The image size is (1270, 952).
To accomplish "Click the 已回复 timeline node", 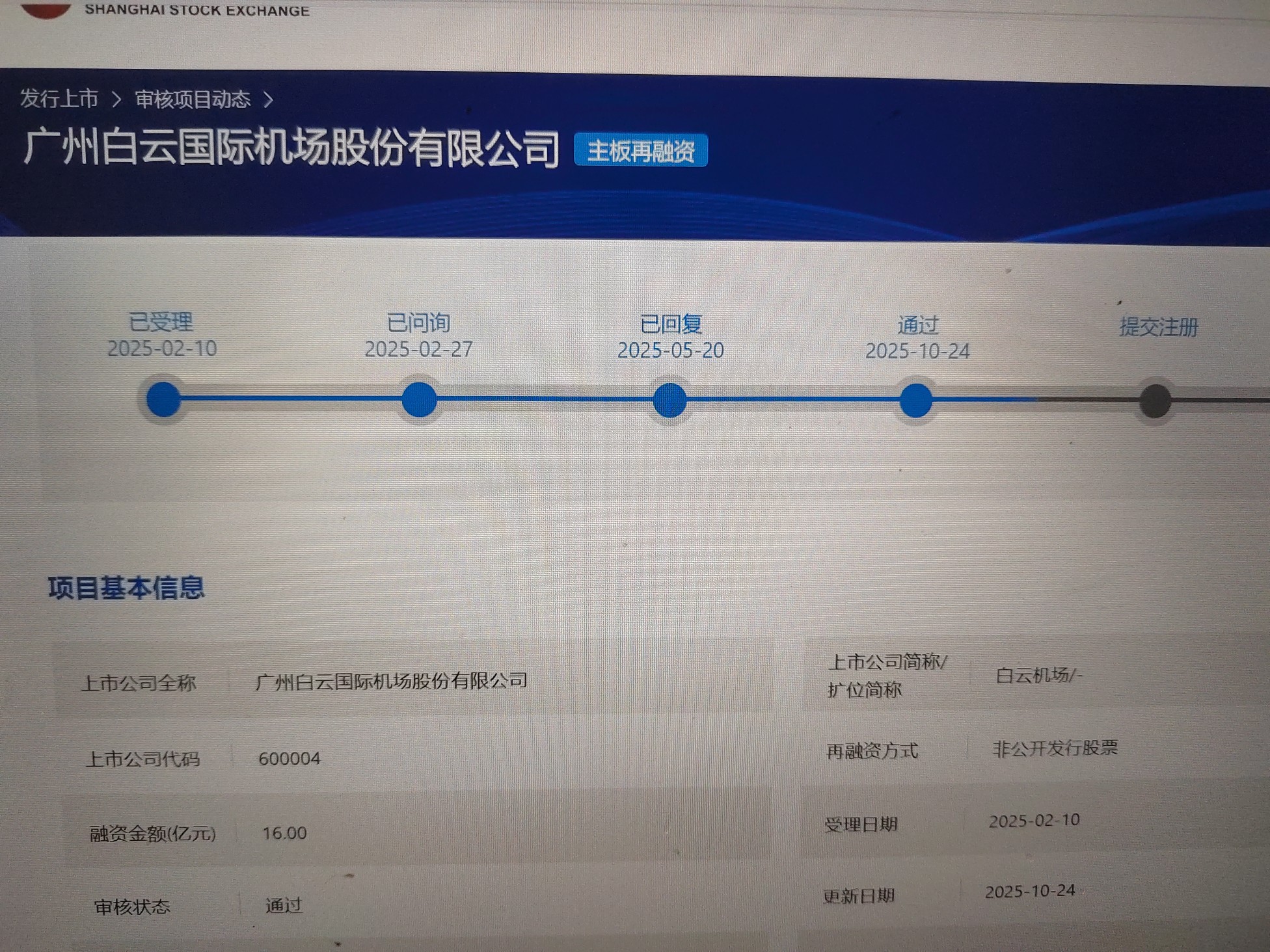I will click(x=669, y=400).
